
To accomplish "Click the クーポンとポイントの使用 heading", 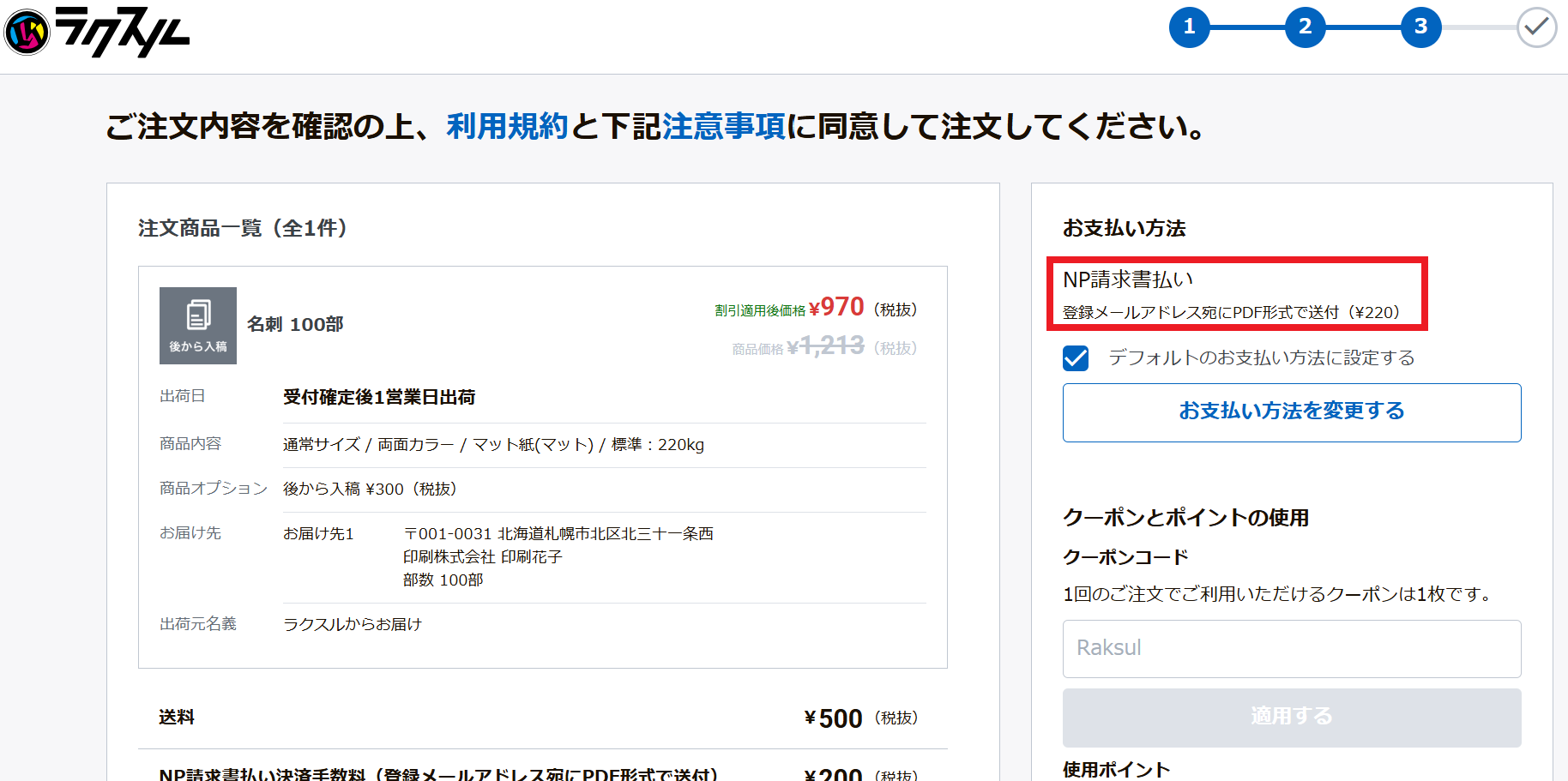I will (x=1185, y=518).
